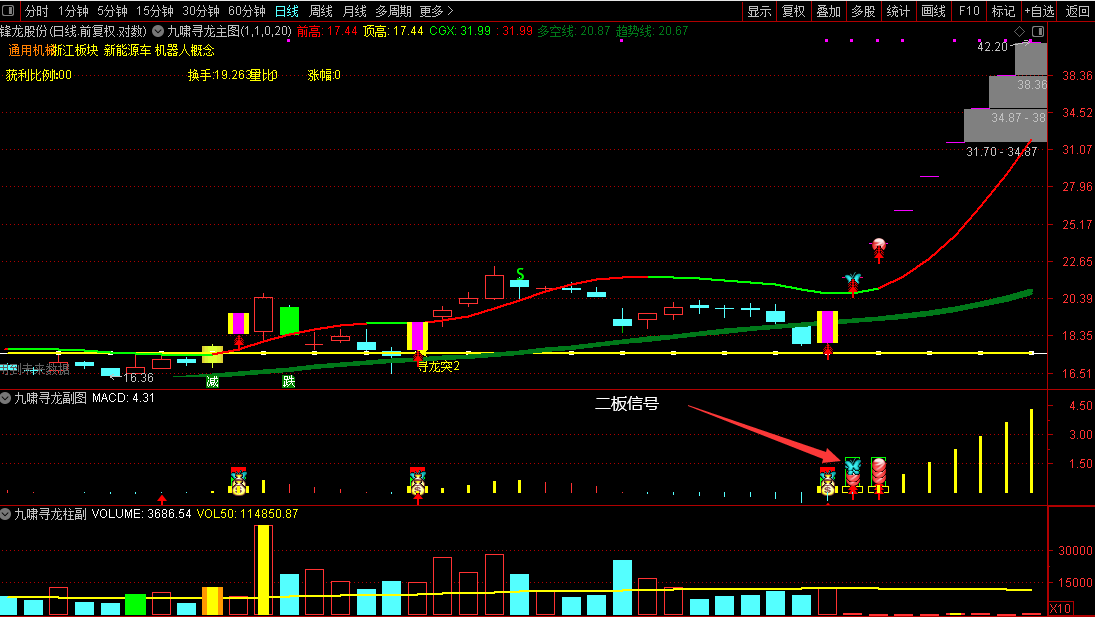Screen dimensions: 1095x617
Task: Click the tallest yellow volume bar
Action: tap(263, 570)
